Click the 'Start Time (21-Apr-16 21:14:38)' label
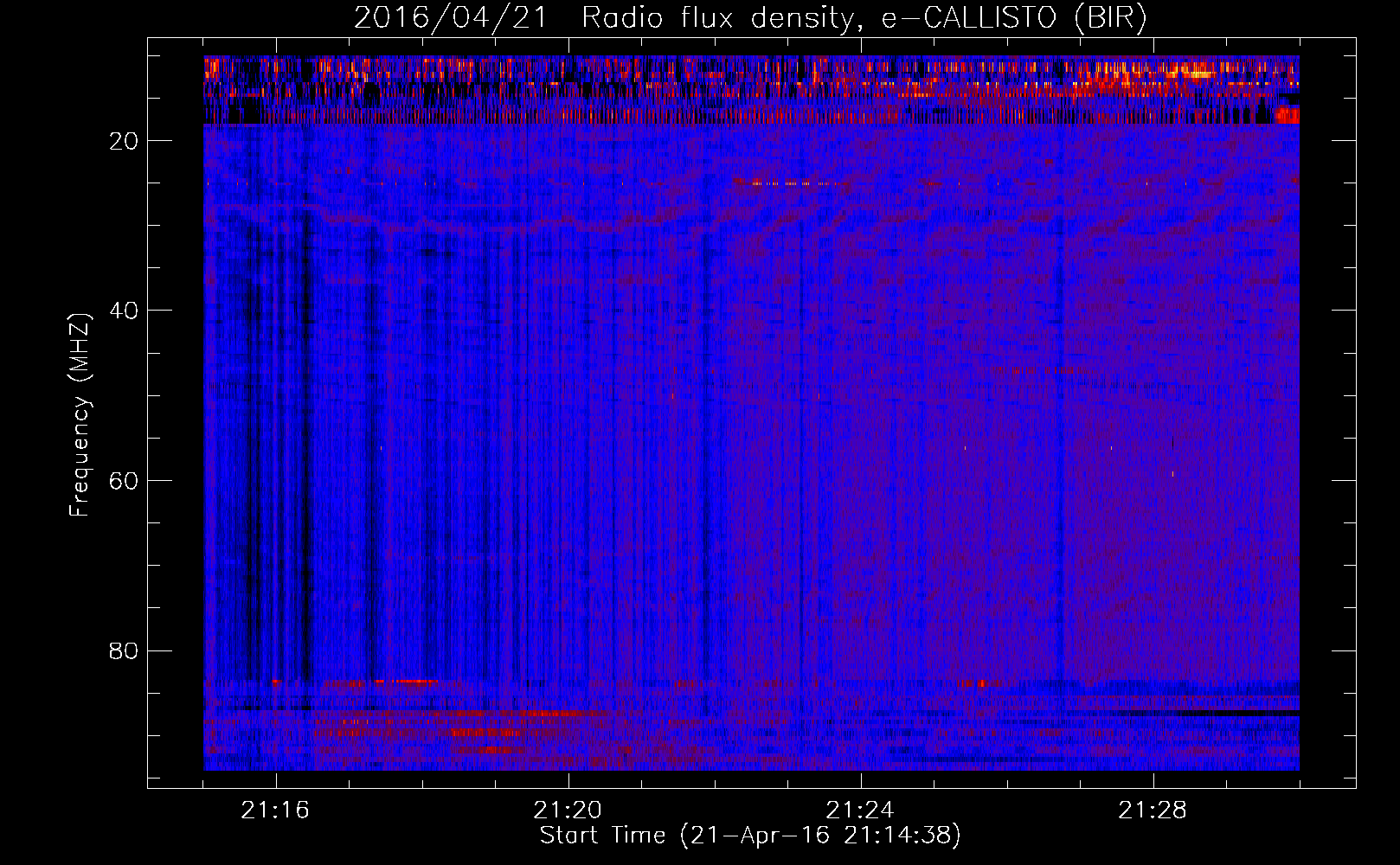Screen dimensions: 1400x865 [x=750, y=836]
